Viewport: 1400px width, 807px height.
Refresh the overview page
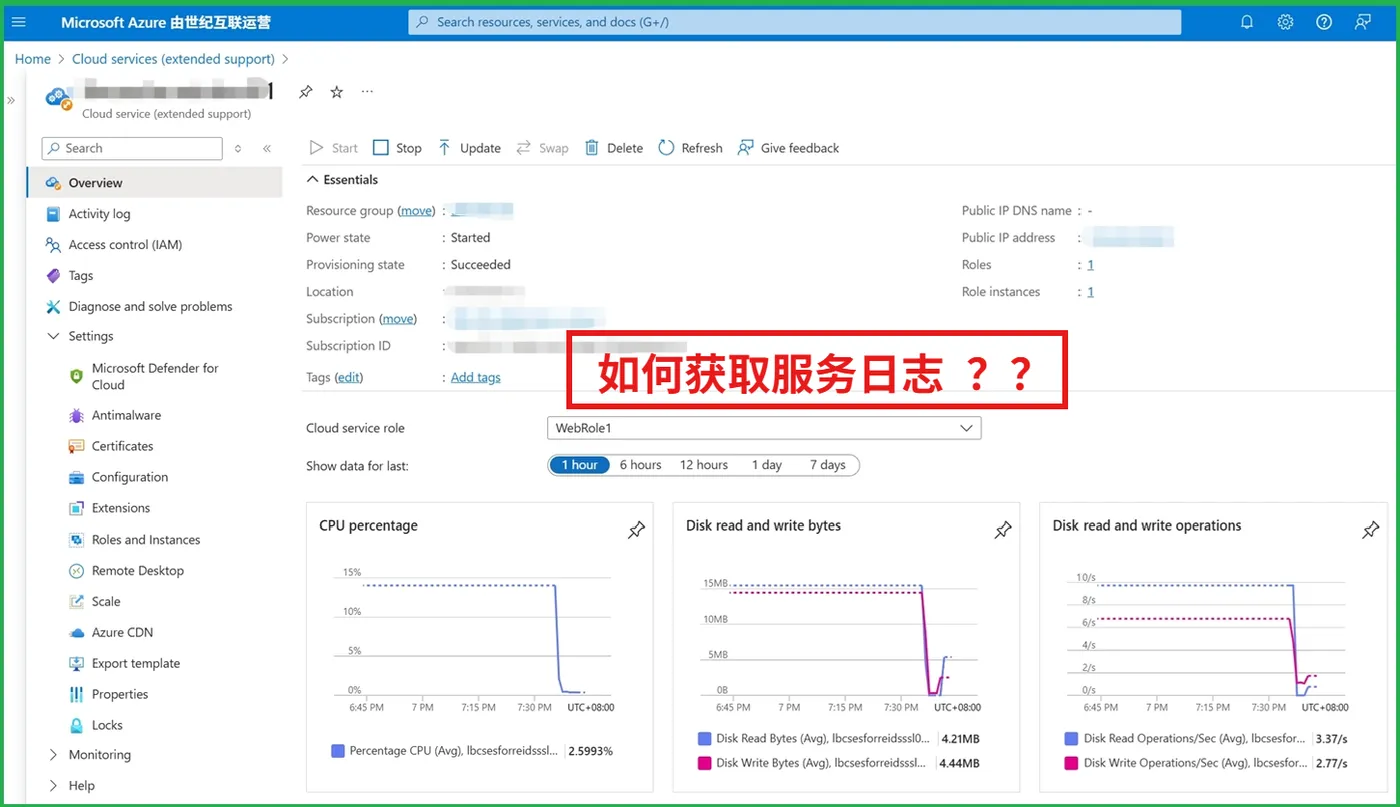point(690,148)
